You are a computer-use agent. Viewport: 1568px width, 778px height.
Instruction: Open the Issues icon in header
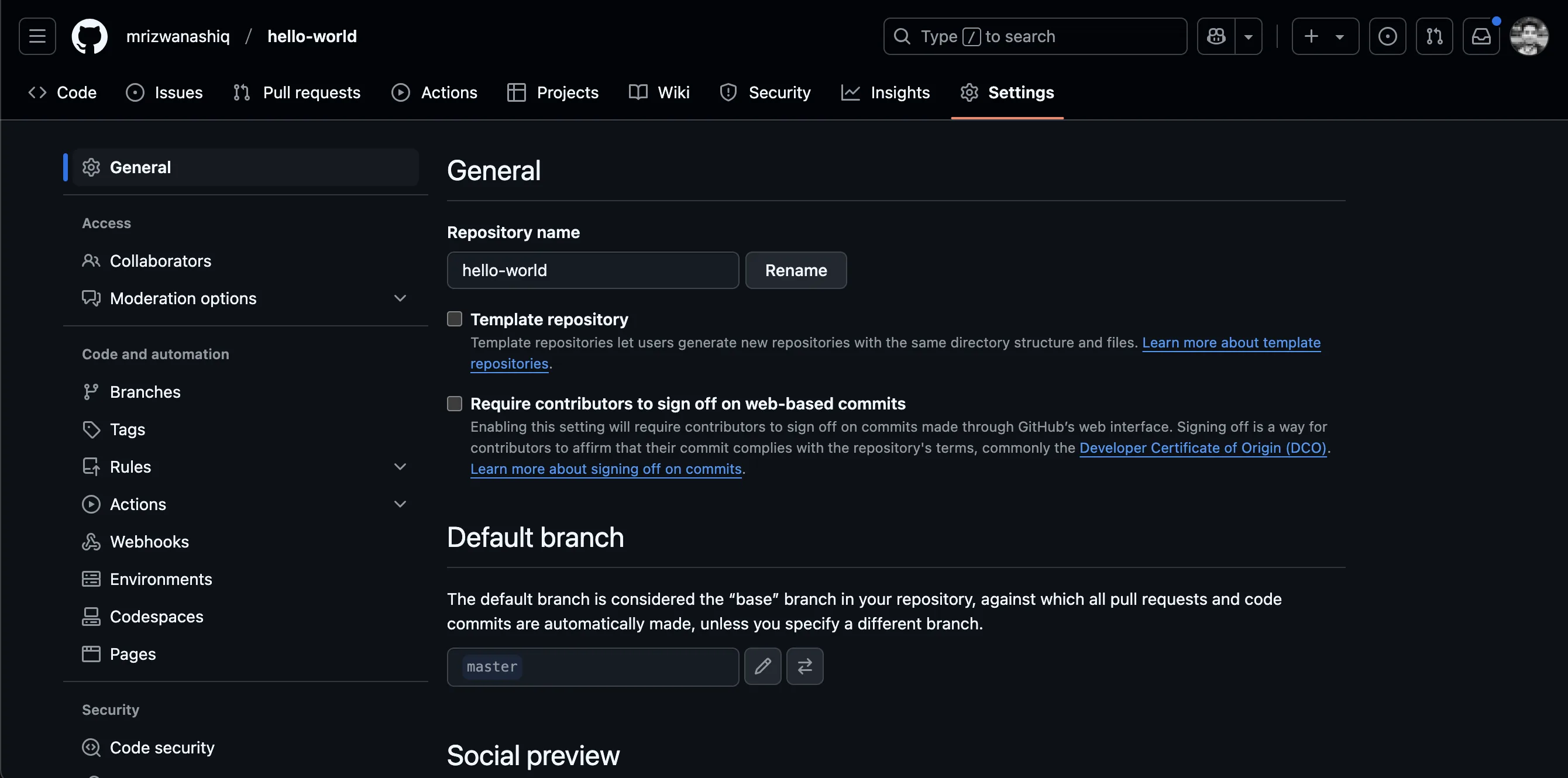[1387, 36]
